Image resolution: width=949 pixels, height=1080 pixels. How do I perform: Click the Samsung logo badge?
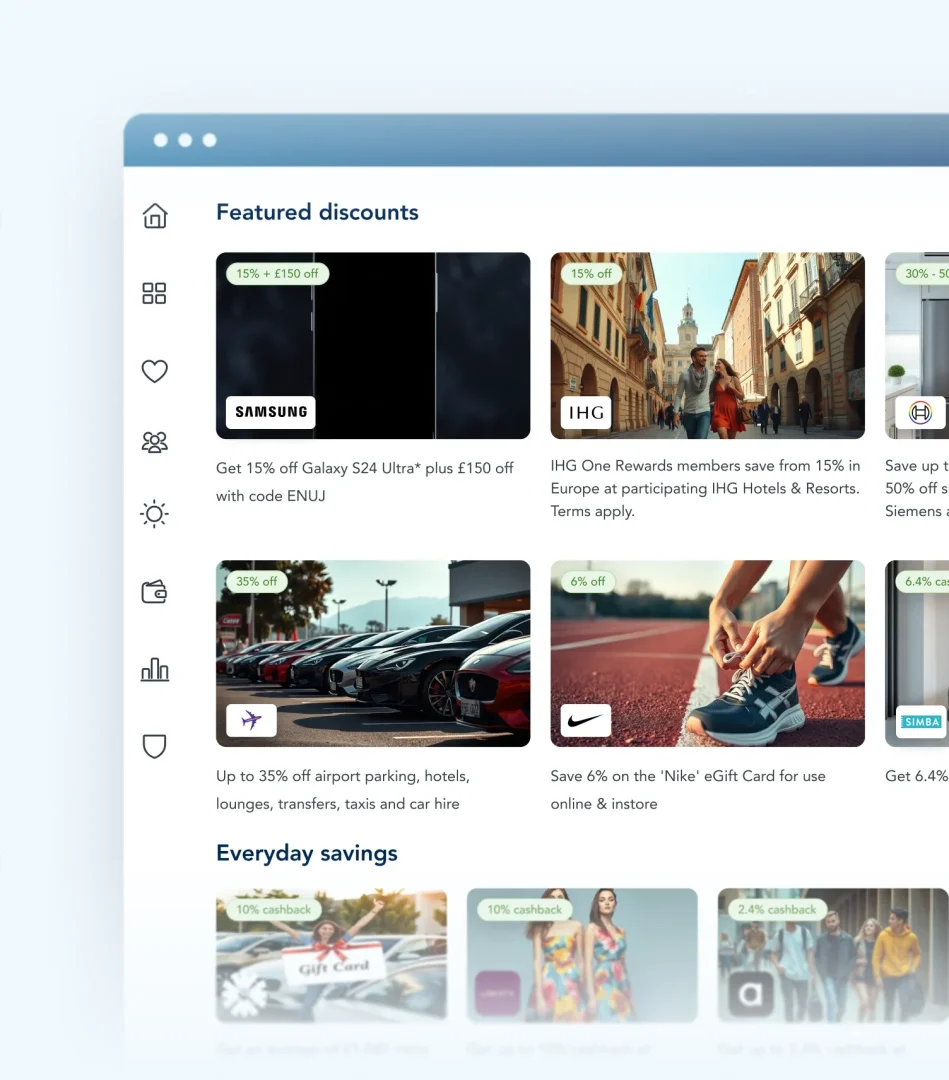pos(271,412)
